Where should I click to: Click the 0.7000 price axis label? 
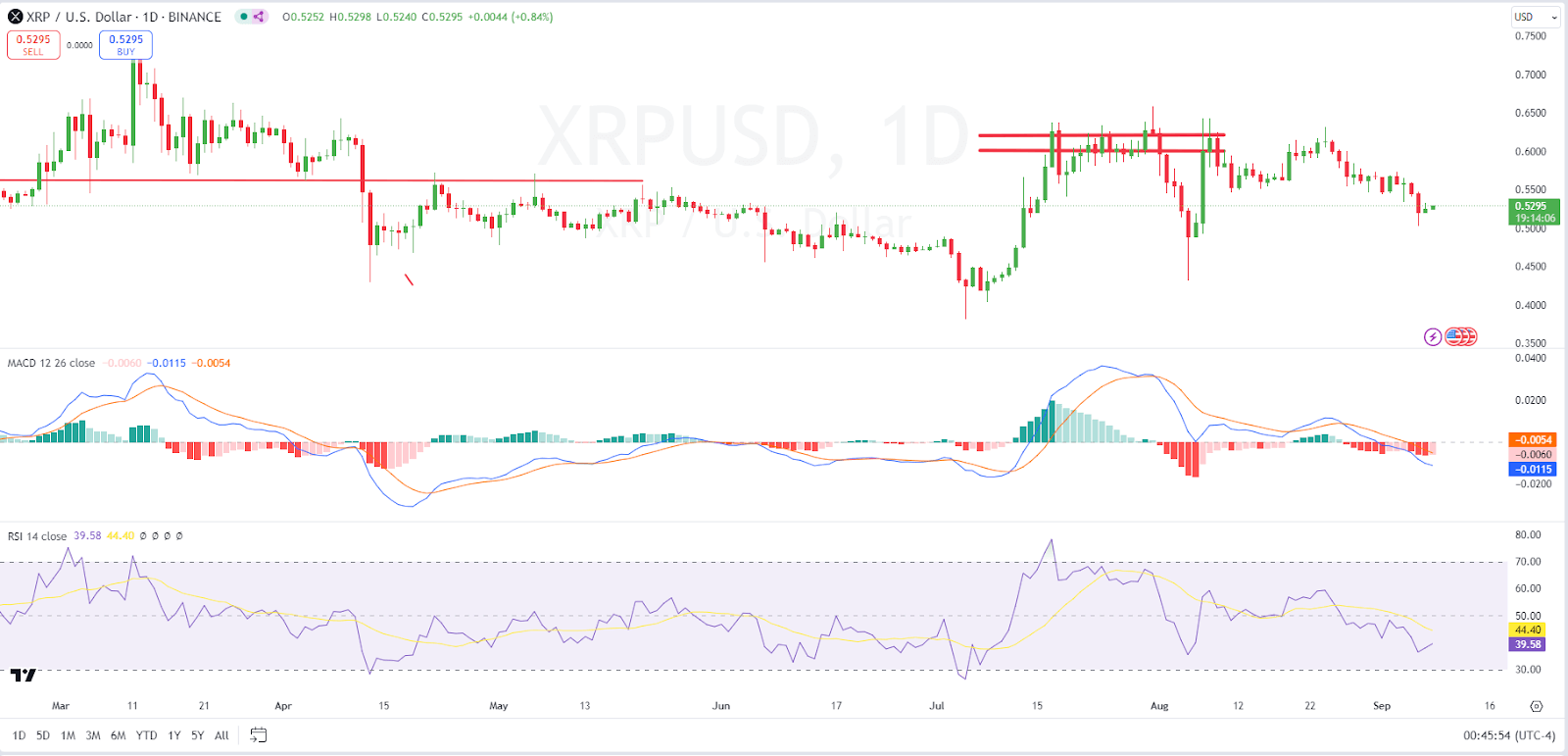click(1531, 75)
